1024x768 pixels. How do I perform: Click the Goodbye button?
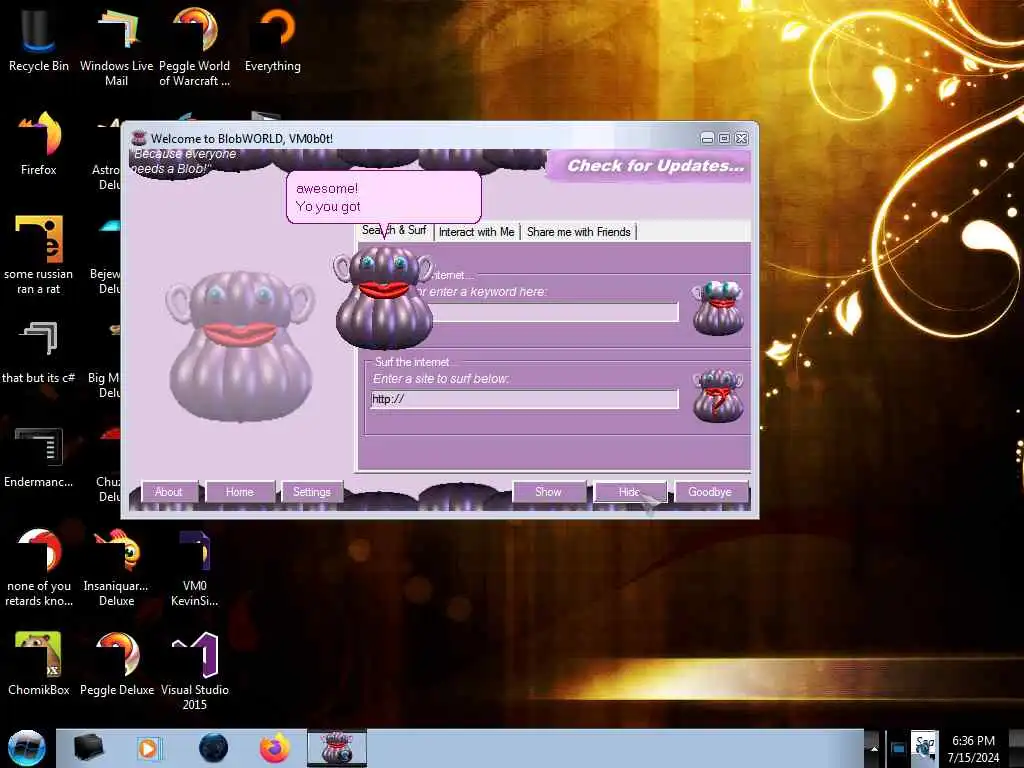(x=710, y=492)
